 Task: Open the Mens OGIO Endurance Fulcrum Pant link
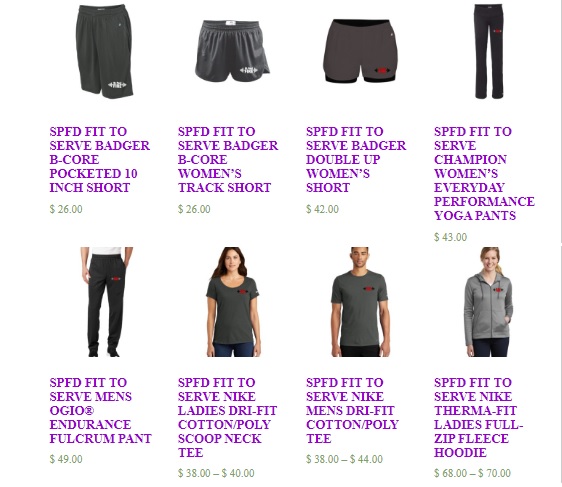(x=101, y=410)
